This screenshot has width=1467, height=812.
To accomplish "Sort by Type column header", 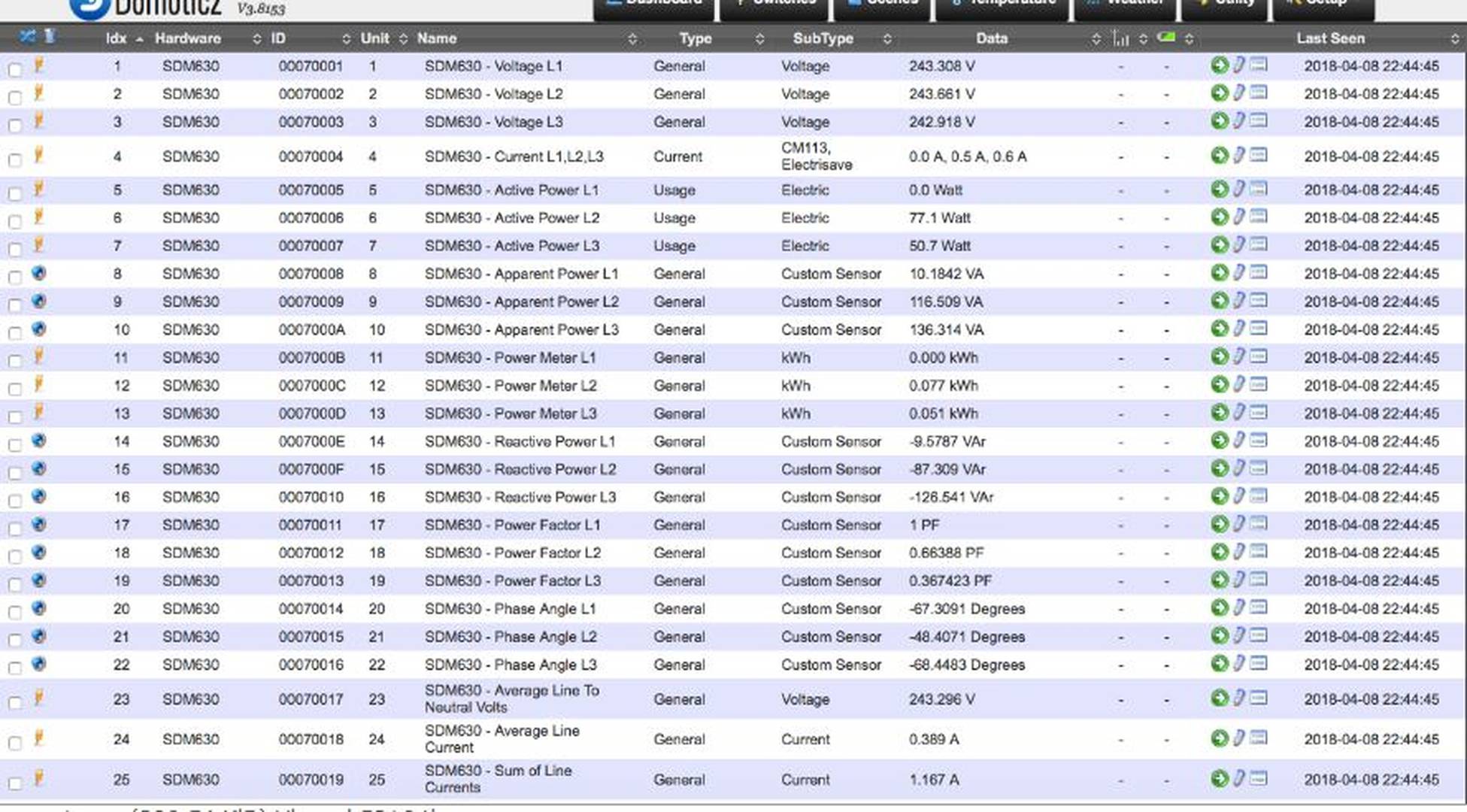I will [x=695, y=38].
